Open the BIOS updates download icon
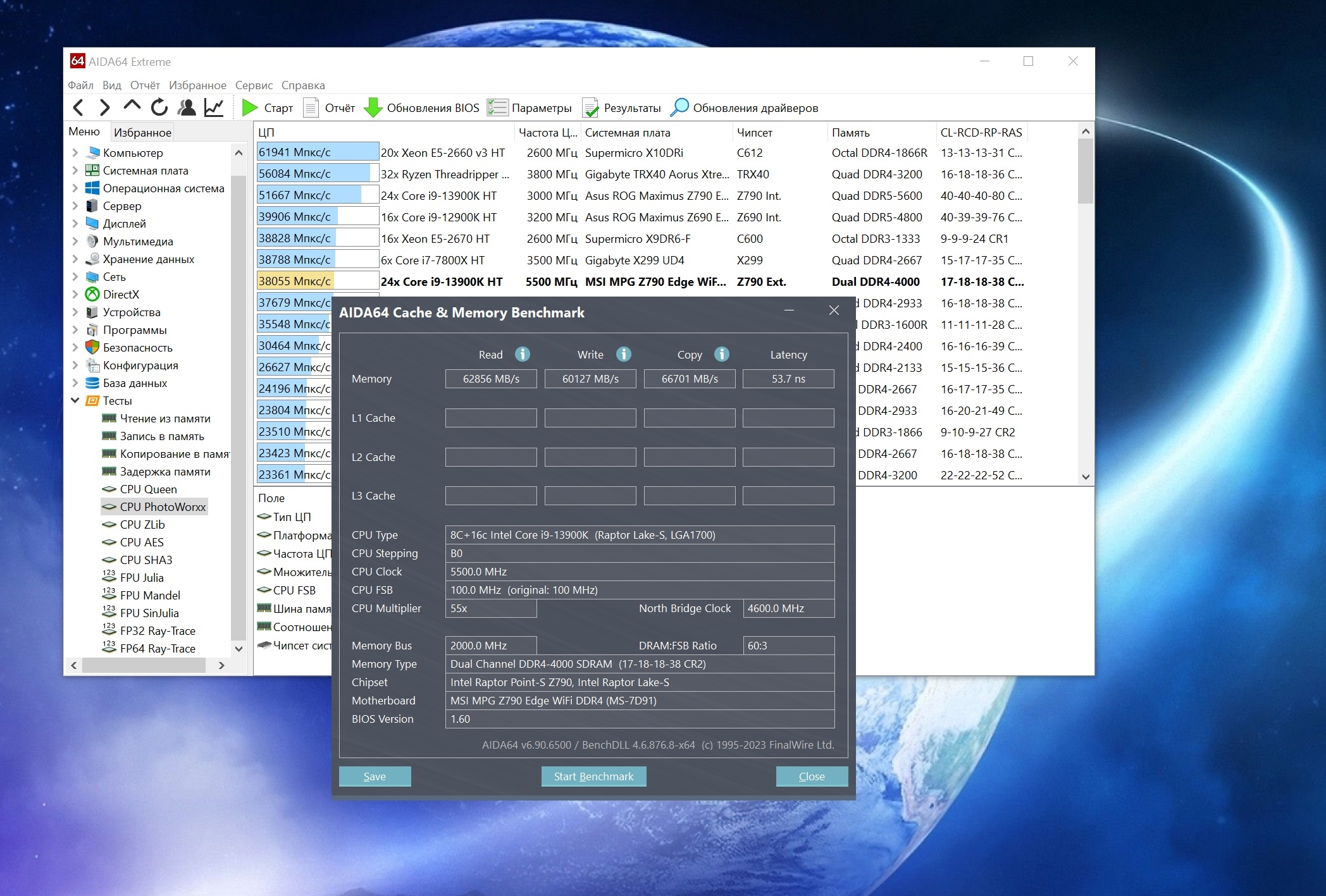Viewport: 1326px width, 896px height. 373,107
